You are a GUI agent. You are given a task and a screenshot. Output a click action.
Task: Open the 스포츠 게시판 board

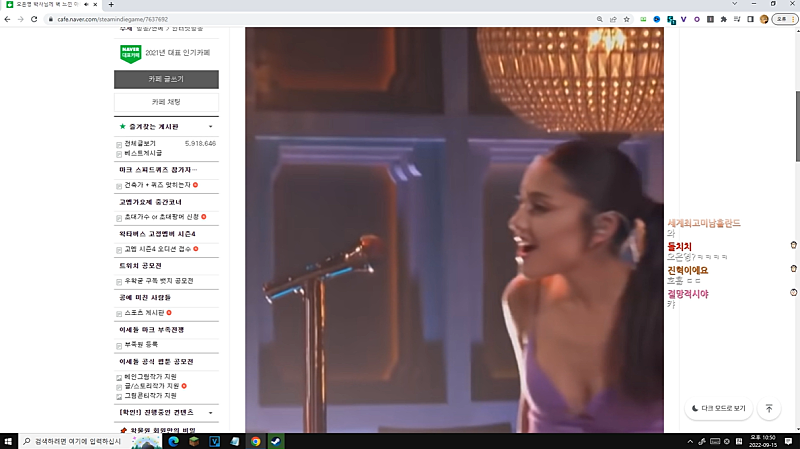tap(144, 313)
